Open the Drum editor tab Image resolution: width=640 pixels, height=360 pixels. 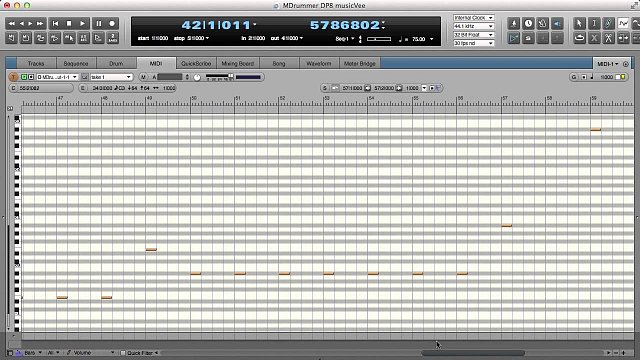(x=116, y=63)
